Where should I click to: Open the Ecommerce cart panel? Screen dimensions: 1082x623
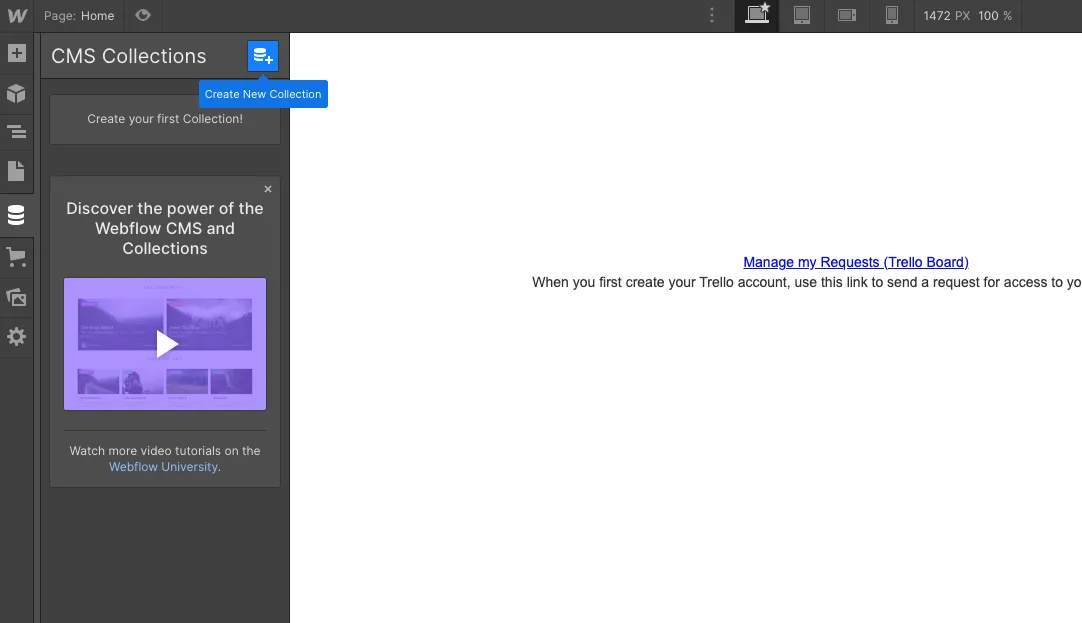click(x=17, y=257)
